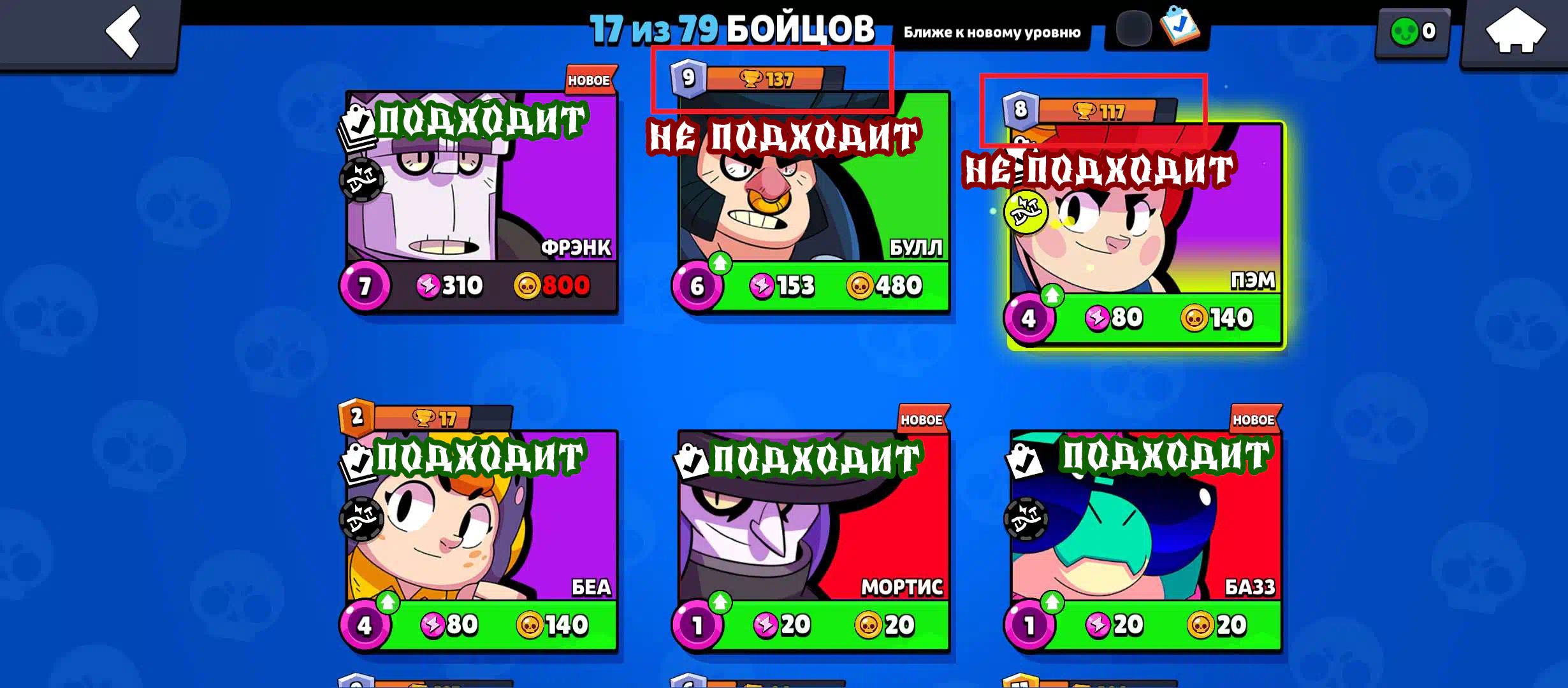Click the yellow gear badge on Пэм
This screenshot has height=688, width=1568.
pos(1026,211)
